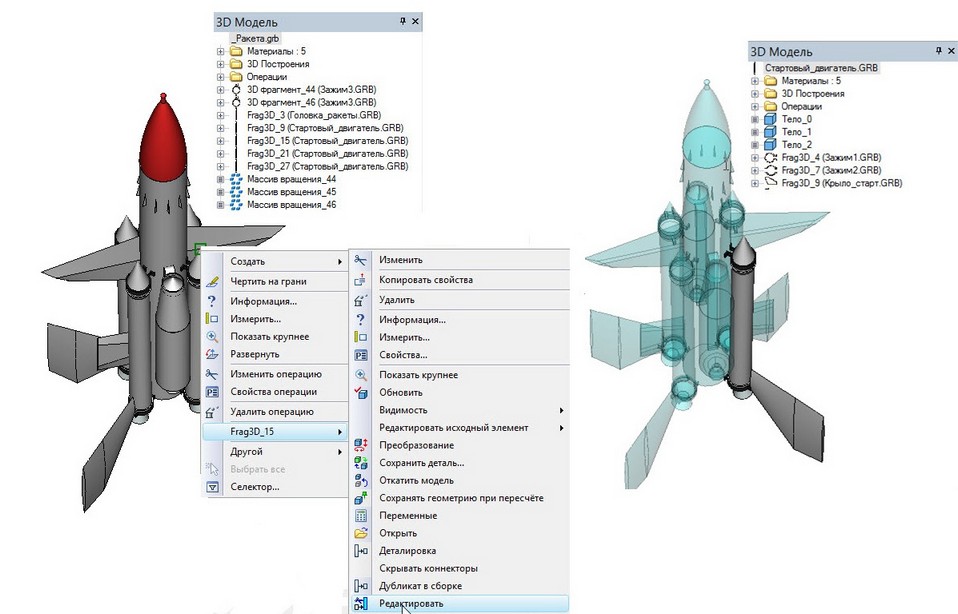Click the scissors icon beside Изменить in submenu

click(361, 260)
